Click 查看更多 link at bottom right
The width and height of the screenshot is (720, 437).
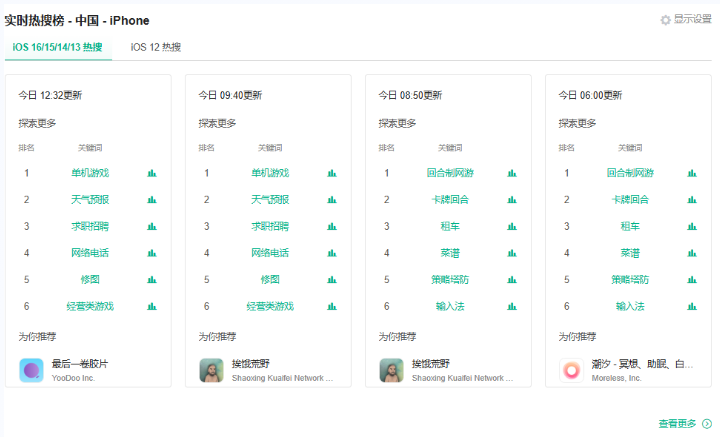[684, 424]
